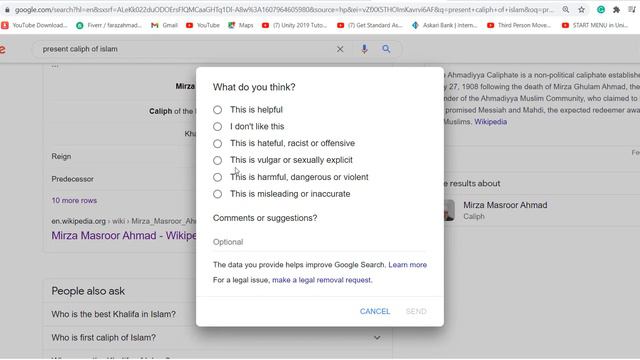Viewport: 640px width, 360px height.
Task: Click Mirza Masroor Ahmad thumbnail image
Action: (x=449, y=210)
